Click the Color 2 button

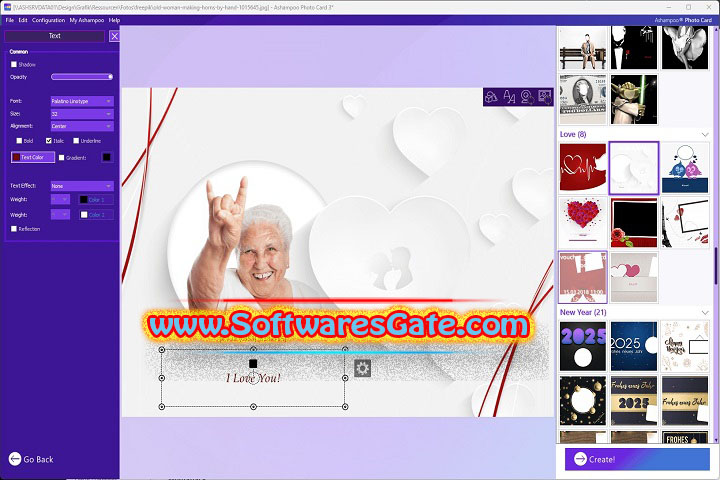[x=96, y=215]
